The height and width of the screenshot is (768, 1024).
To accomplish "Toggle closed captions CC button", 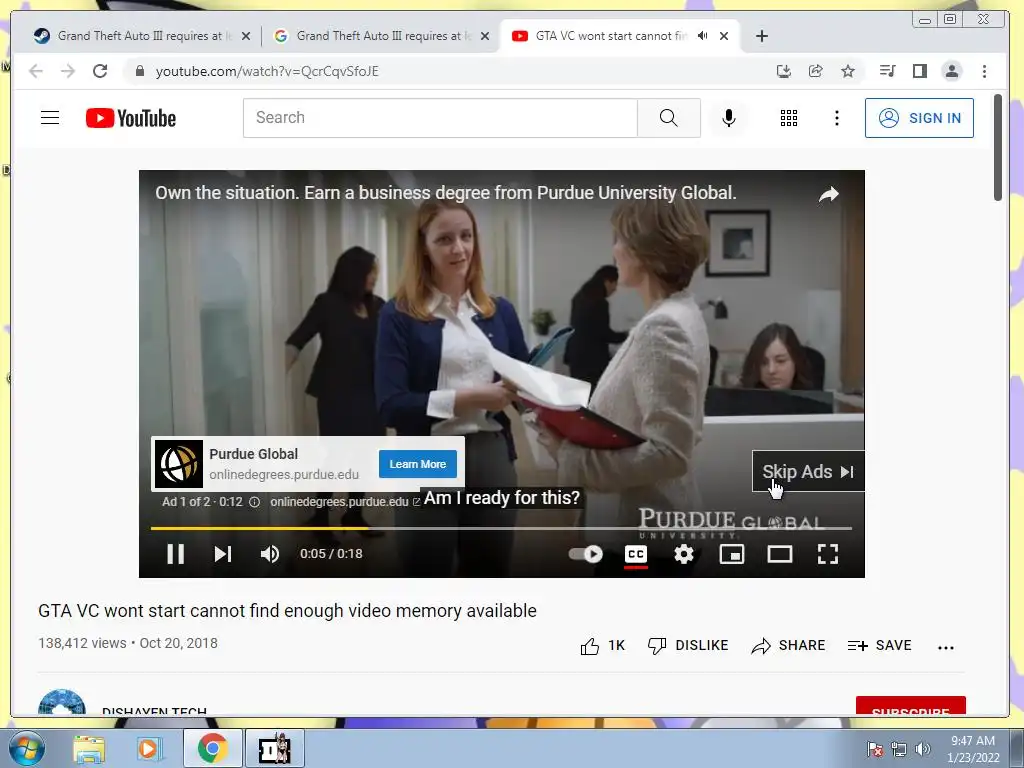I will (636, 554).
